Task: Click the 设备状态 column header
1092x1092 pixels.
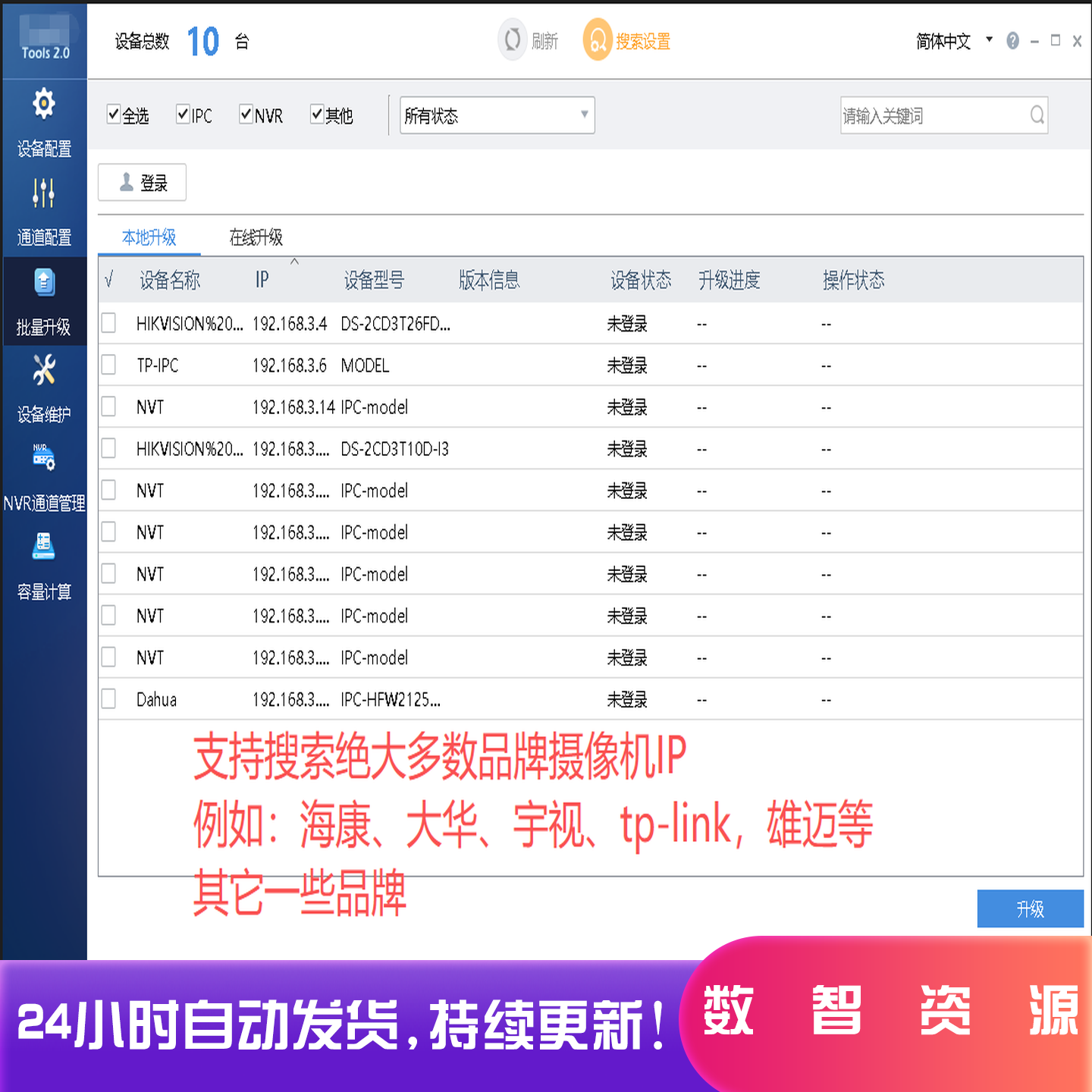Action: coord(641,281)
